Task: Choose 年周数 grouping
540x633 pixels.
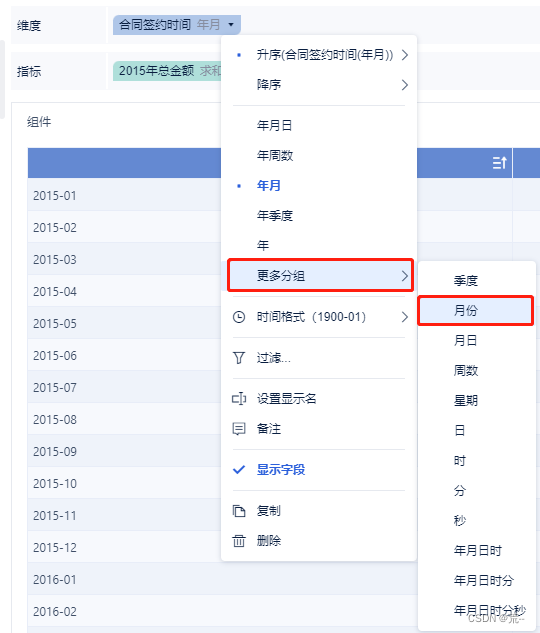Action: [x=319, y=155]
